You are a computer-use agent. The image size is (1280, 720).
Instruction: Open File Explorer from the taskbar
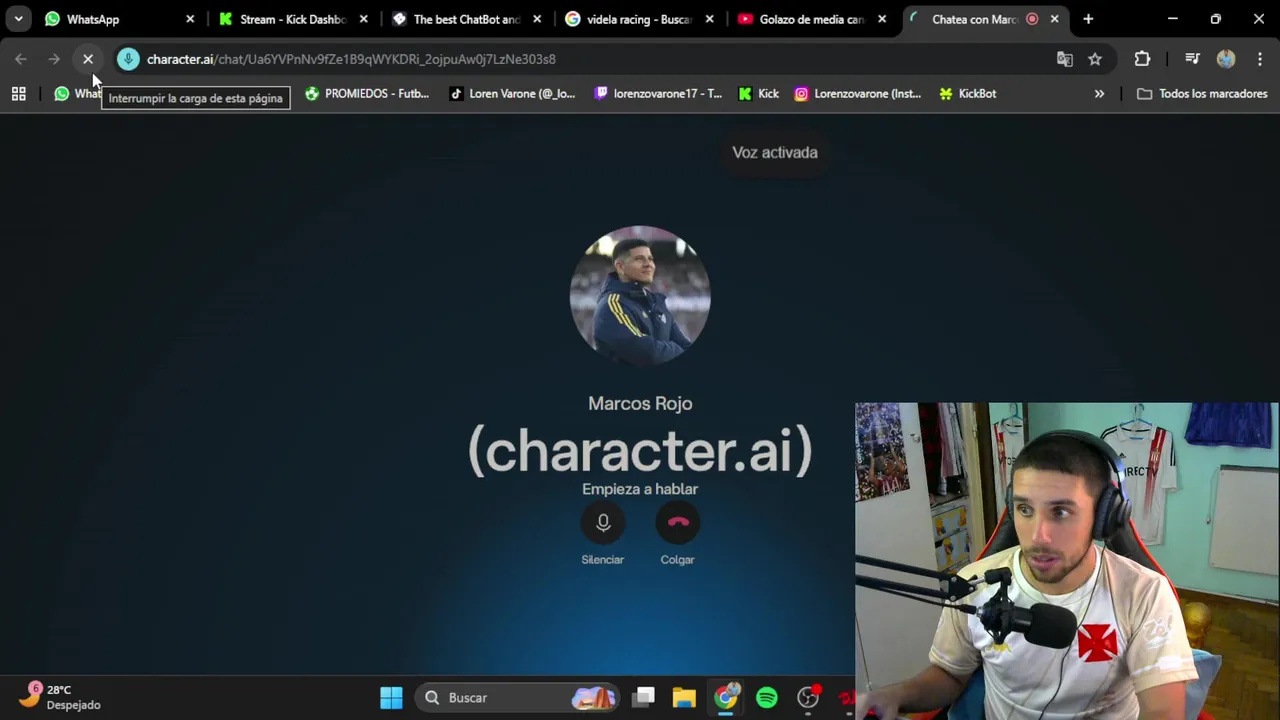tap(684, 698)
